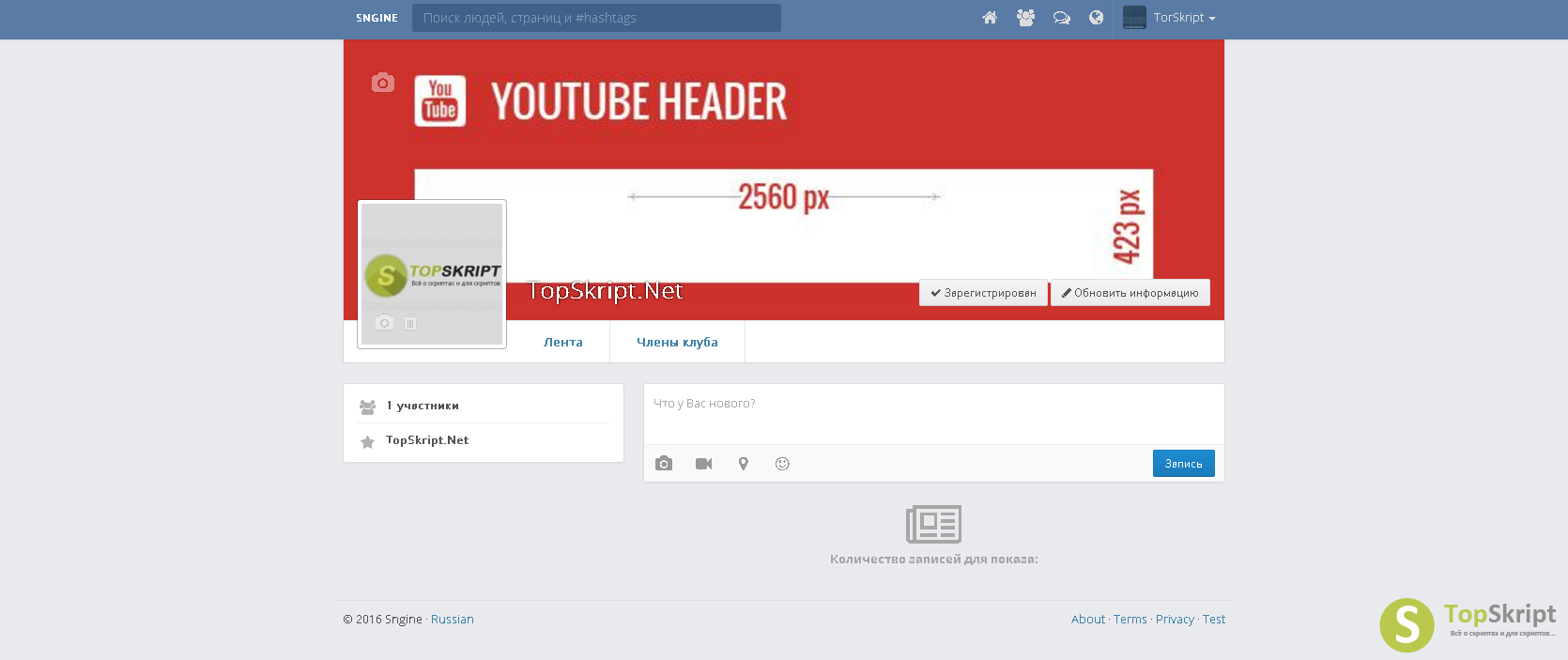
Task: Open the Privacy footer link
Action: pos(1175,620)
